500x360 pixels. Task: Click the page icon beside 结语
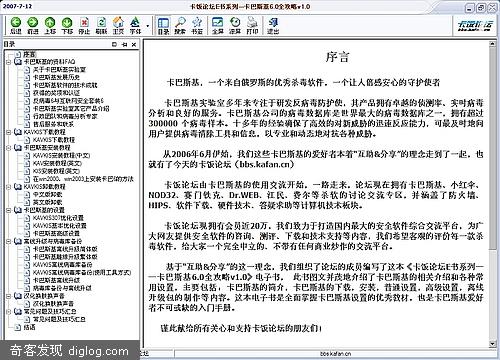(x=19, y=327)
